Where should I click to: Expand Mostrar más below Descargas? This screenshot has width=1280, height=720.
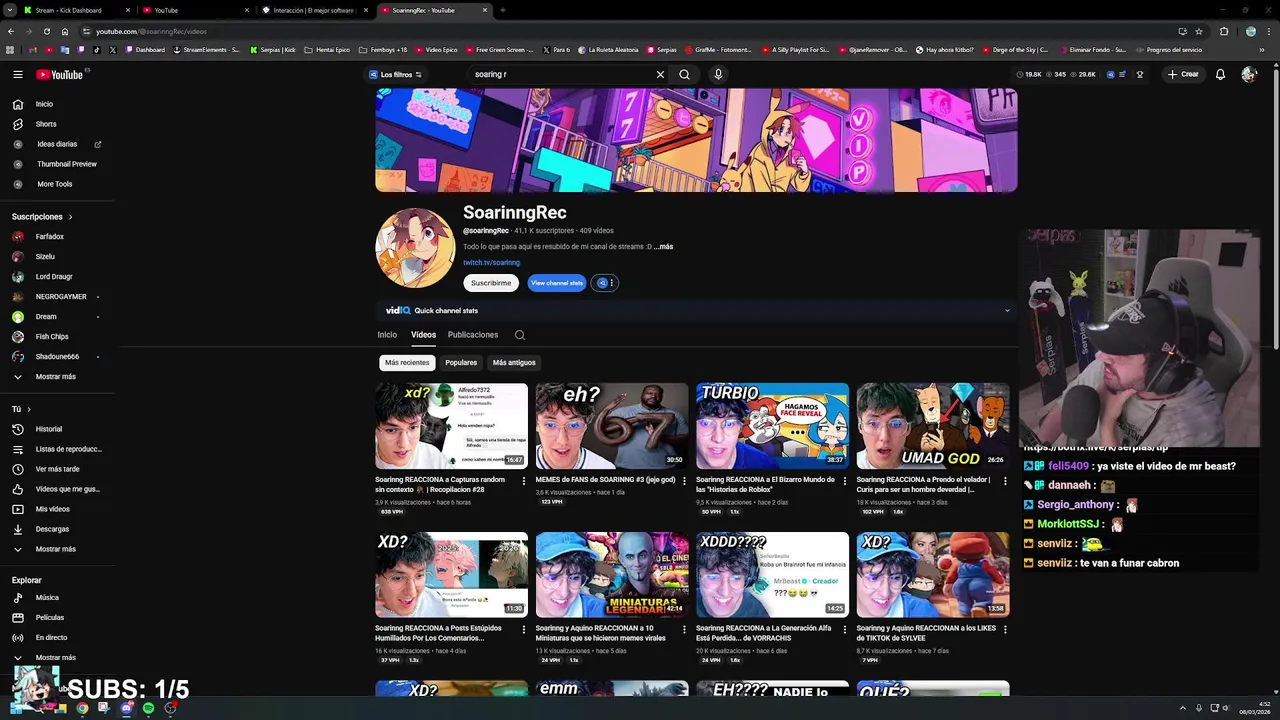click(45, 549)
